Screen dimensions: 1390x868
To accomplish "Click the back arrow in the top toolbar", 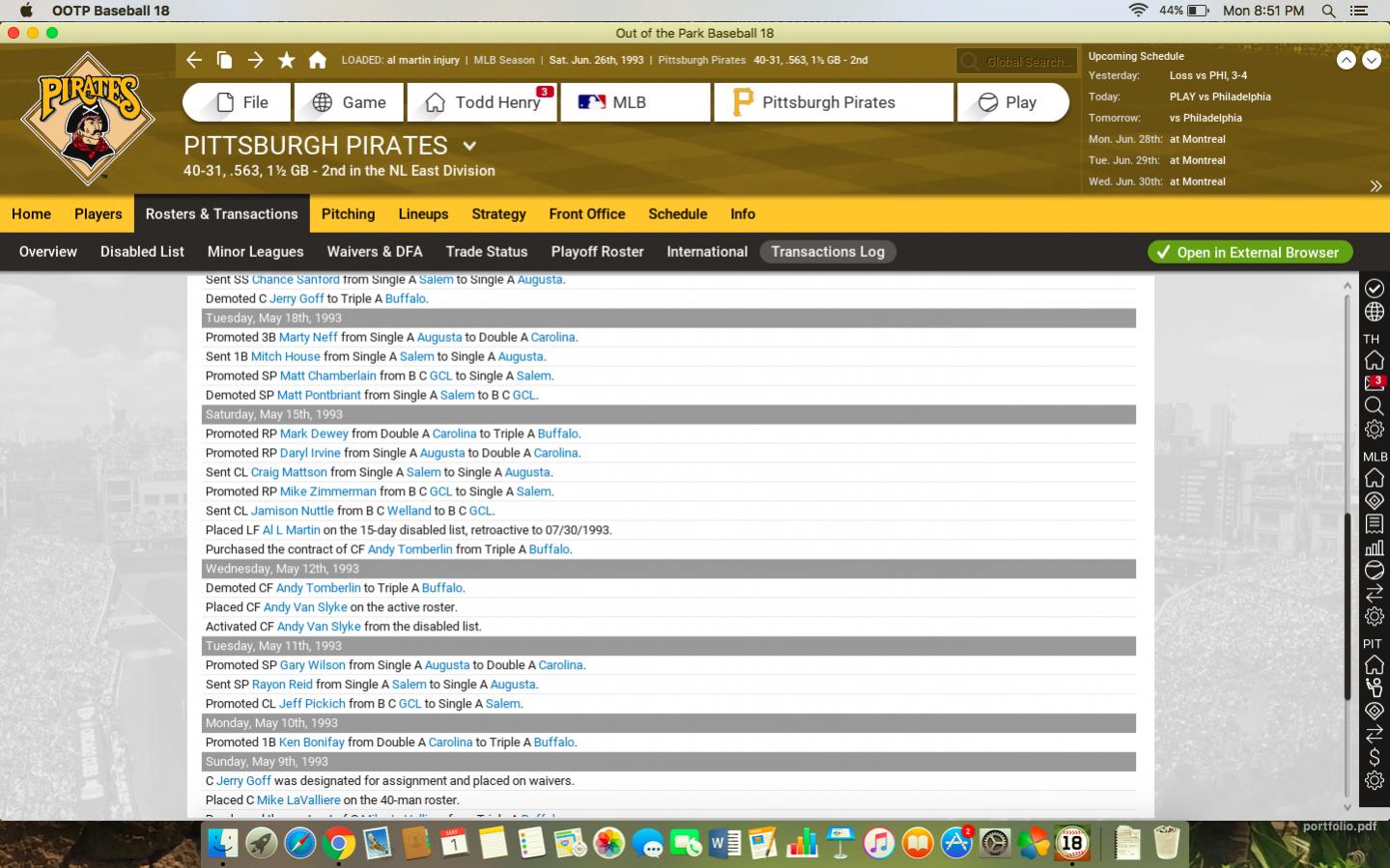I will (194, 60).
